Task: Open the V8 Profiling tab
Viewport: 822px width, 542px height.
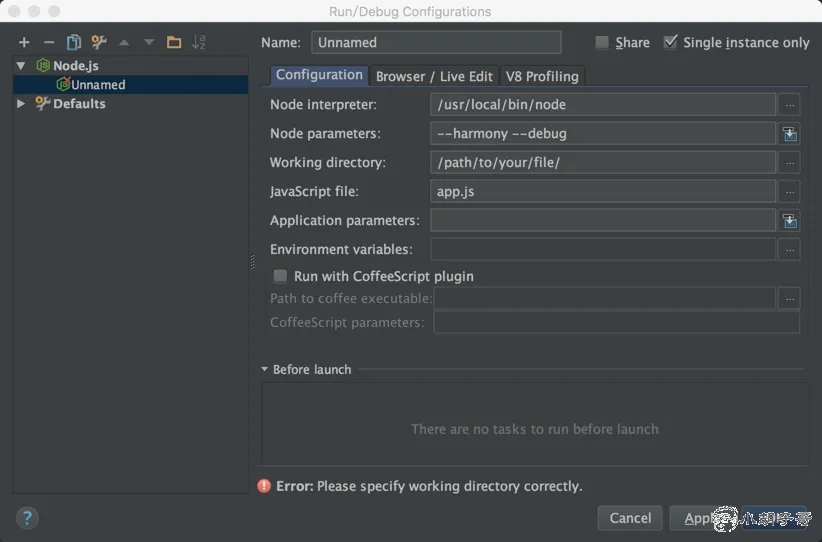Action: click(542, 76)
